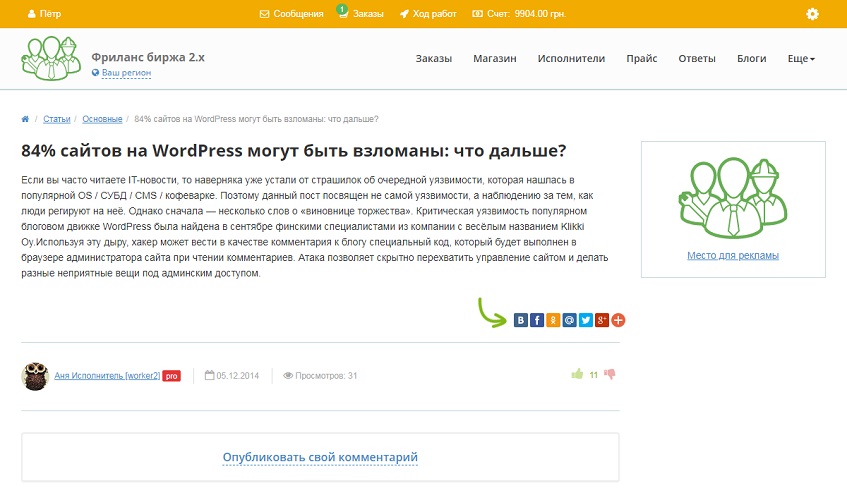The image size is (847, 500).
Task: Share article on Twitter
Action: point(586,320)
